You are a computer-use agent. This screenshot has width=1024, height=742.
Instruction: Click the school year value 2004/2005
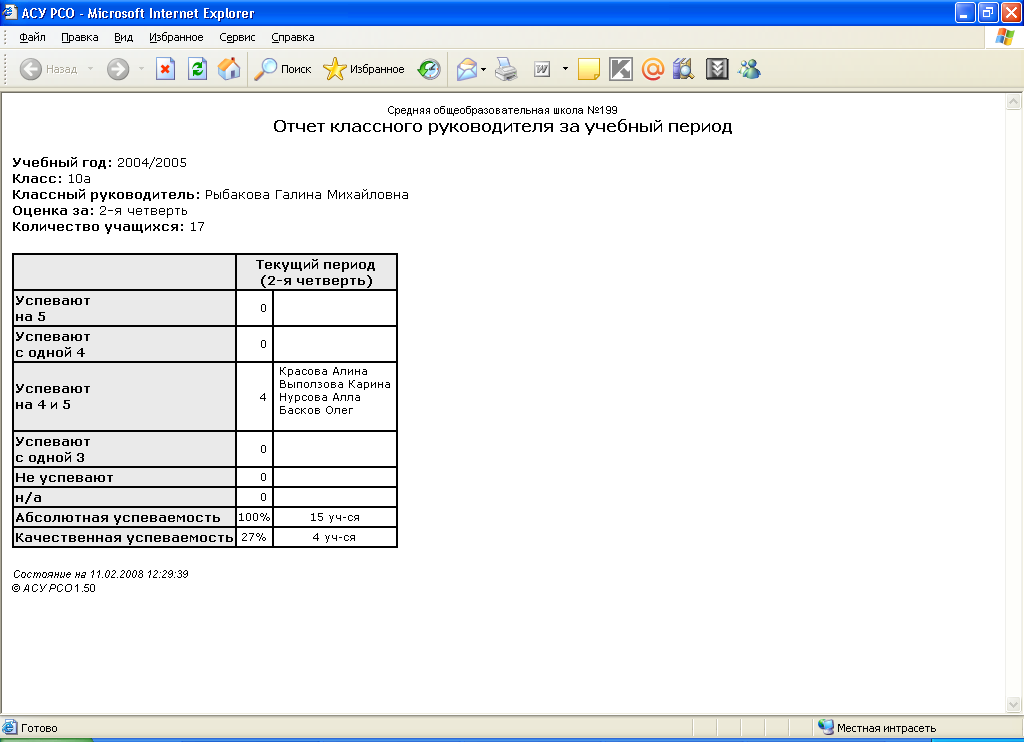coord(152,163)
